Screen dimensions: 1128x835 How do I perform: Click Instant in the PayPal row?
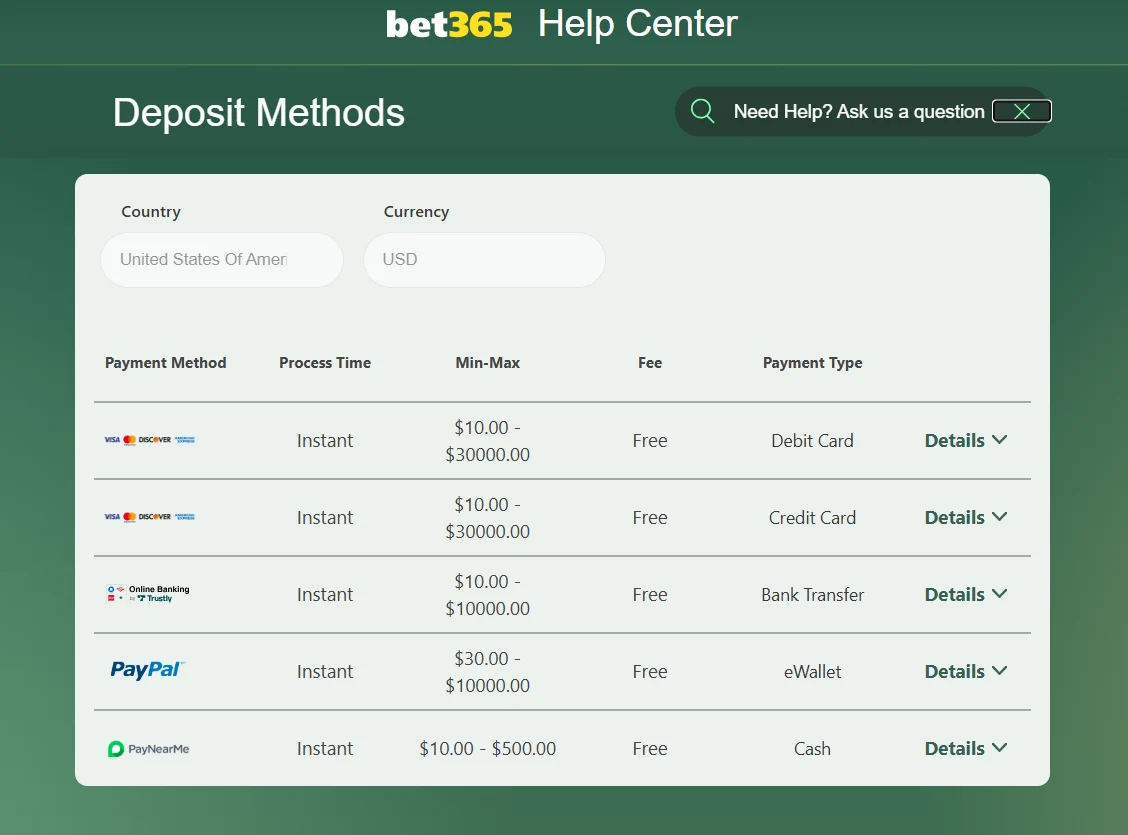(325, 671)
